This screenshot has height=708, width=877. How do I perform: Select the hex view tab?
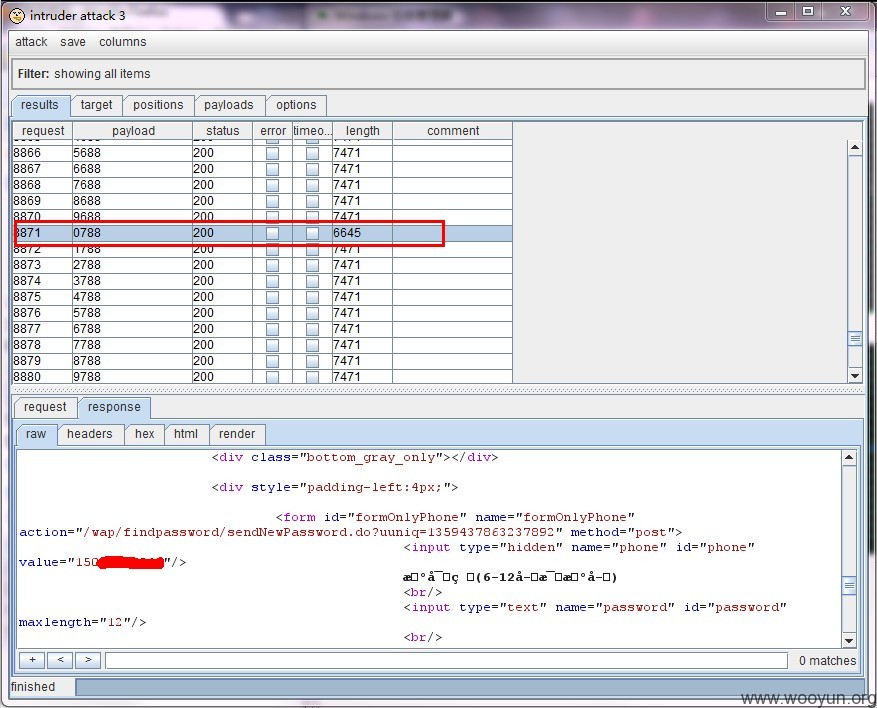tap(144, 434)
